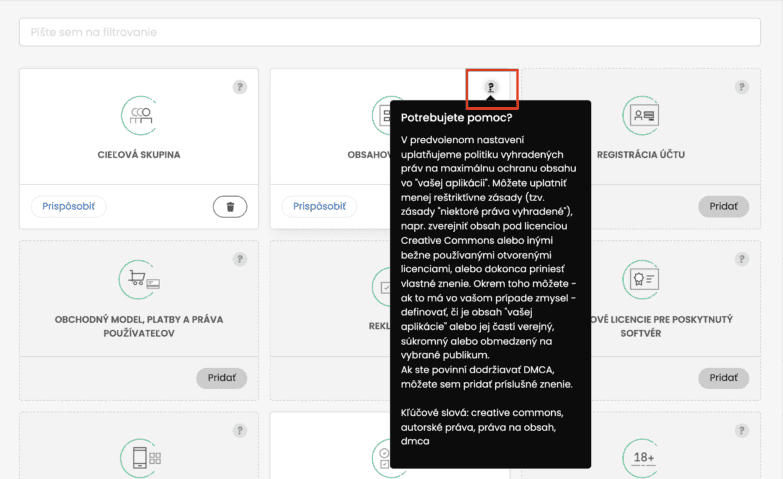Screen dimensions: 783x479
Task: Click the certificate icon on licence card
Action: click(641, 281)
